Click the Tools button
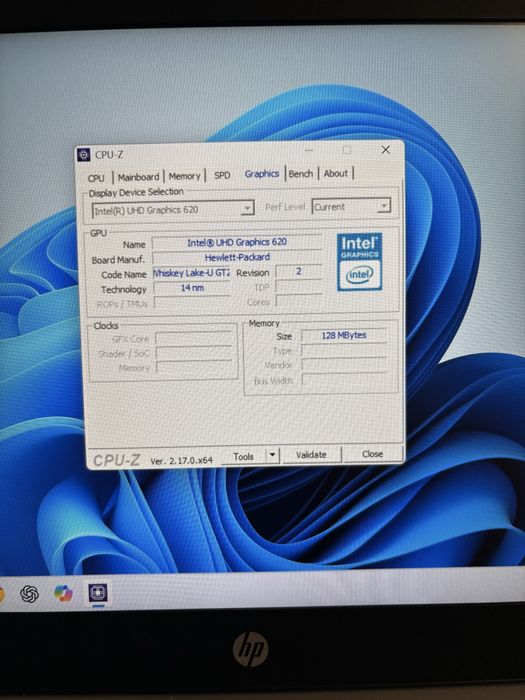The image size is (525, 700). click(x=243, y=456)
